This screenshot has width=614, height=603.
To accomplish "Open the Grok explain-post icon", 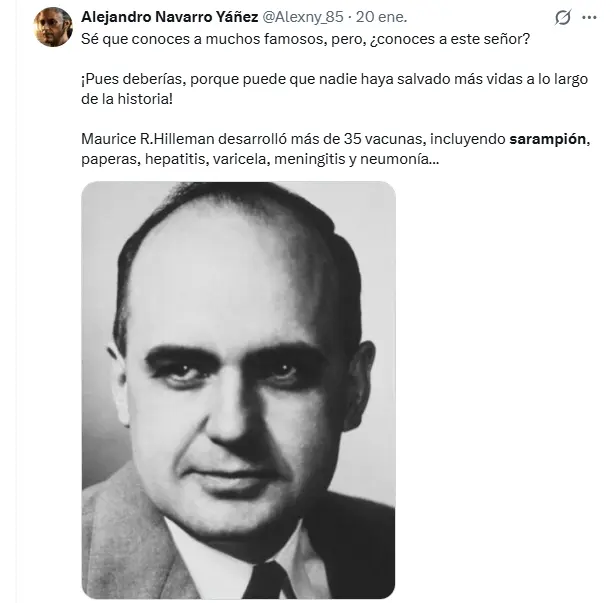I will [563, 18].
